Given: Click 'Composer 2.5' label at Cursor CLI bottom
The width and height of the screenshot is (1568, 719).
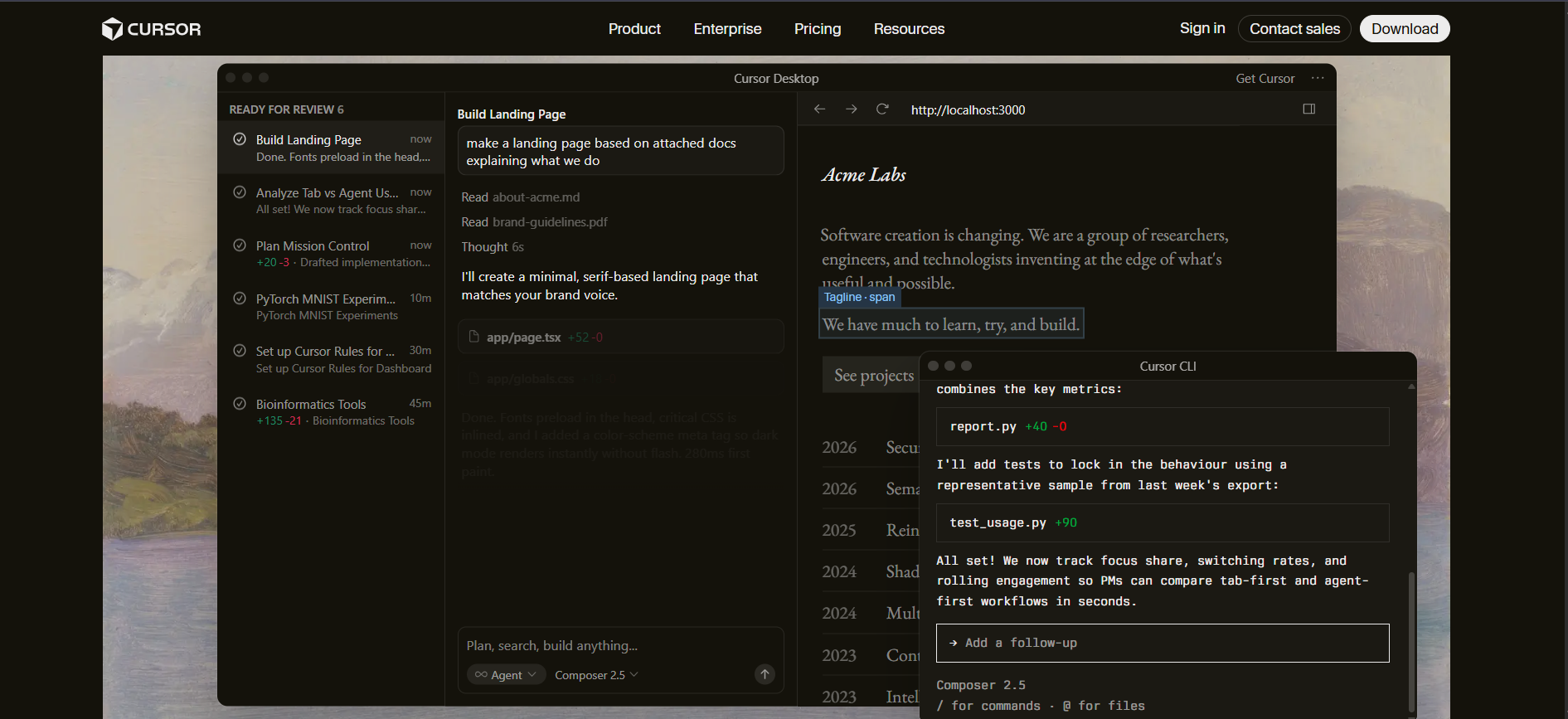Looking at the screenshot, I should point(981,685).
